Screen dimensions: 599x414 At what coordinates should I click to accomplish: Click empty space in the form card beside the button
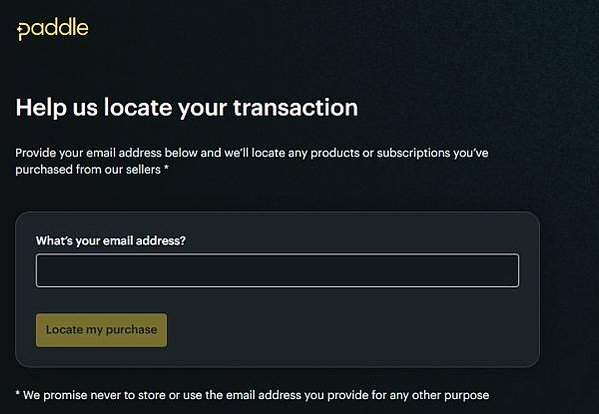pos(344,330)
